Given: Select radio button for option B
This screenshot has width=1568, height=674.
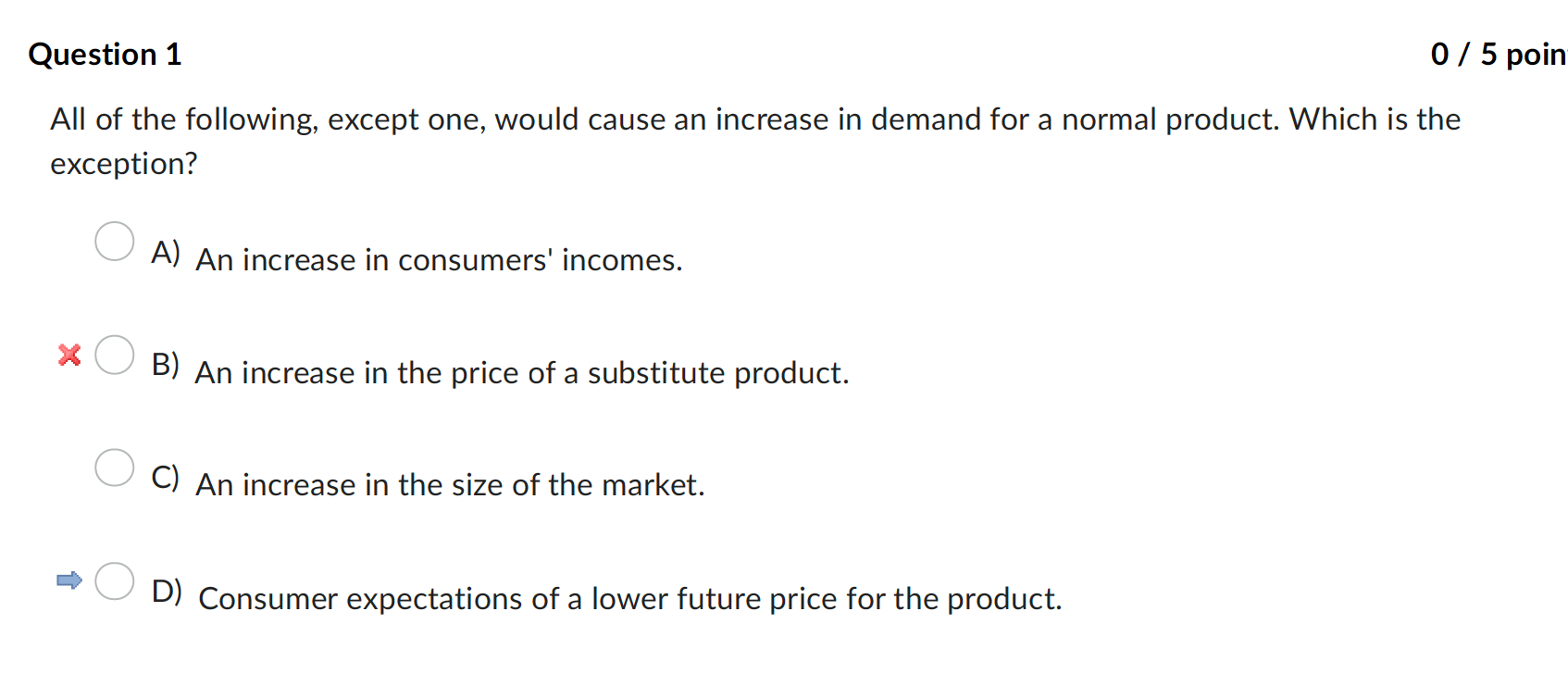Looking at the screenshot, I should (114, 355).
